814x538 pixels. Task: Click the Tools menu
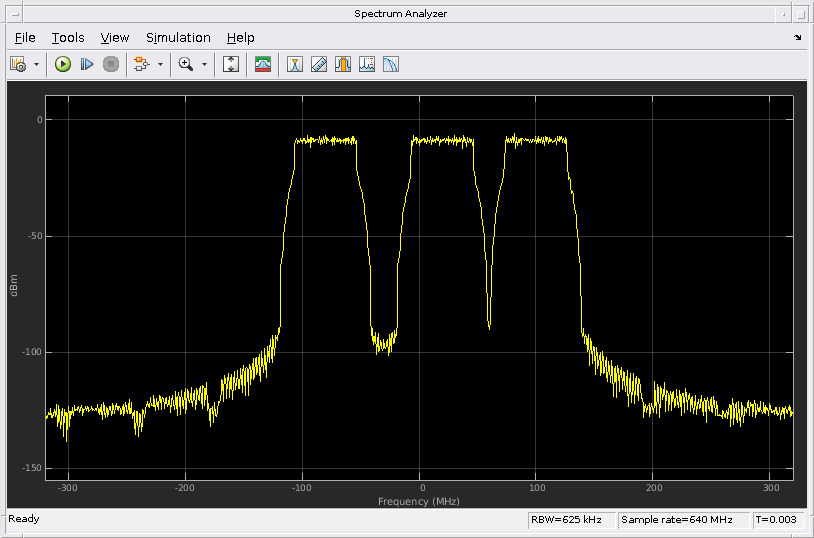coord(68,37)
